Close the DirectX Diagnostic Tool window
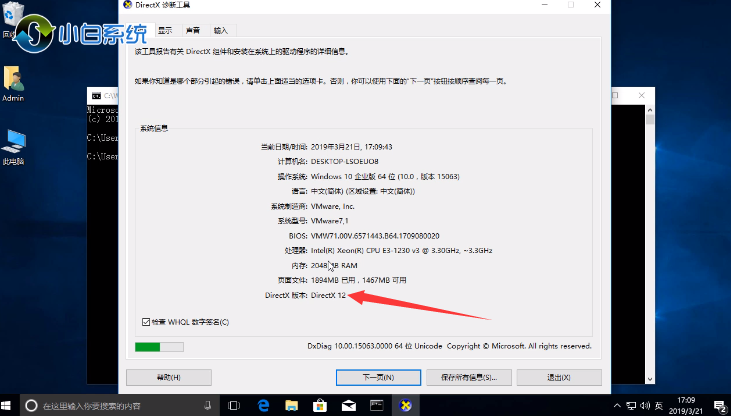Image resolution: width=731 pixels, height=416 pixels. pos(597,5)
